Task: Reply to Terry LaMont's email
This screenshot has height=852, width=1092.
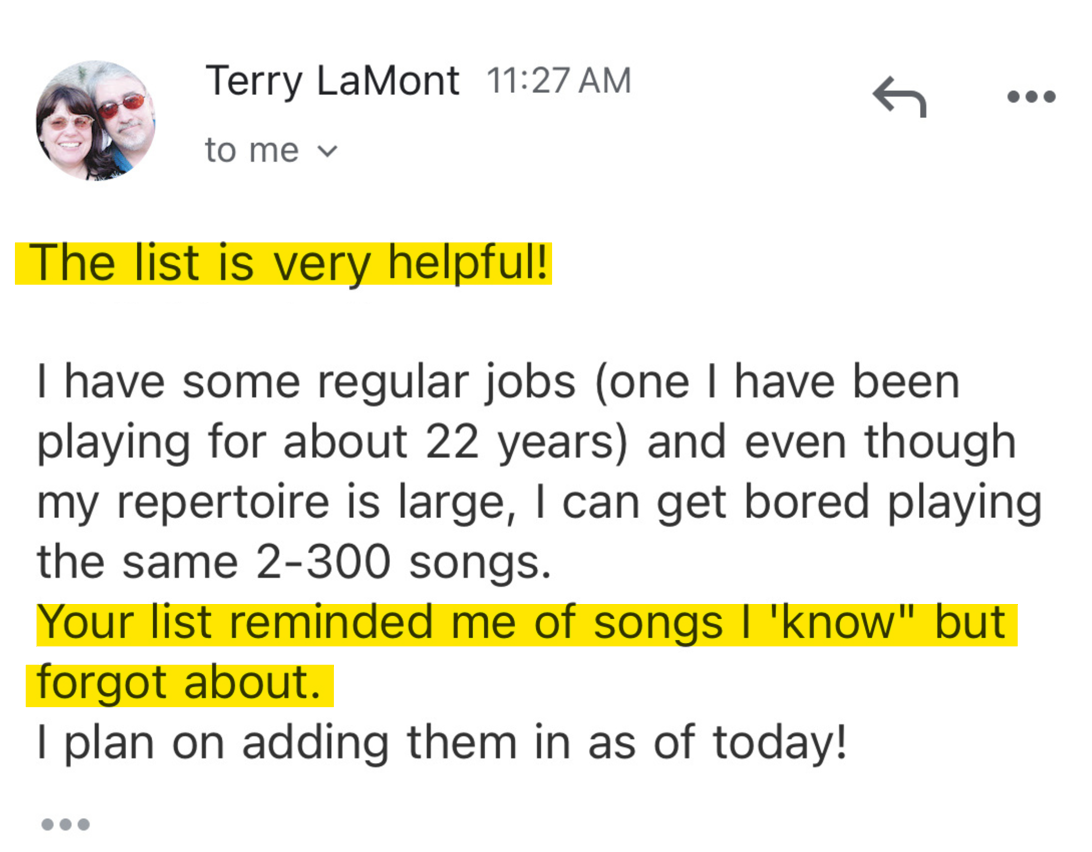Action: click(899, 98)
